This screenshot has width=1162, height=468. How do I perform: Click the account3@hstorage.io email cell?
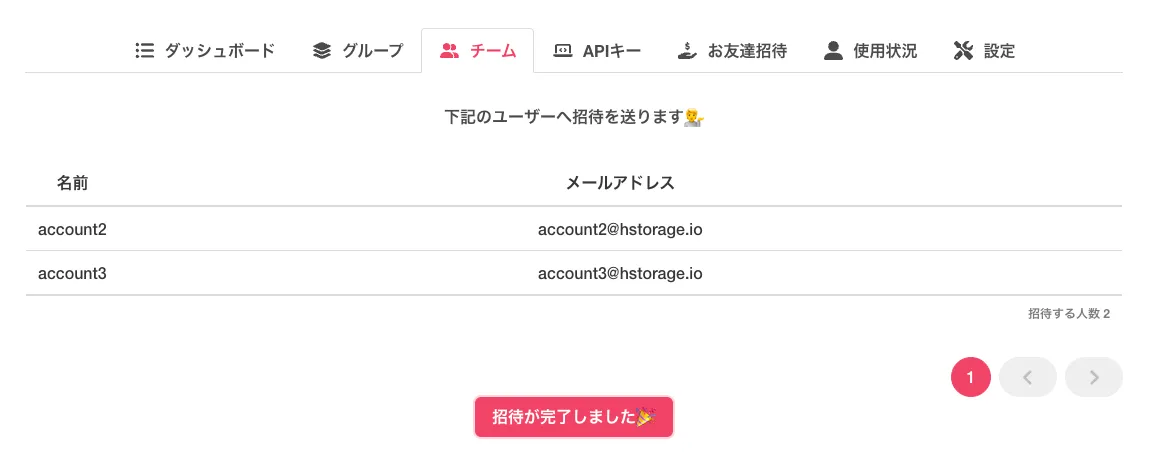(620, 273)
